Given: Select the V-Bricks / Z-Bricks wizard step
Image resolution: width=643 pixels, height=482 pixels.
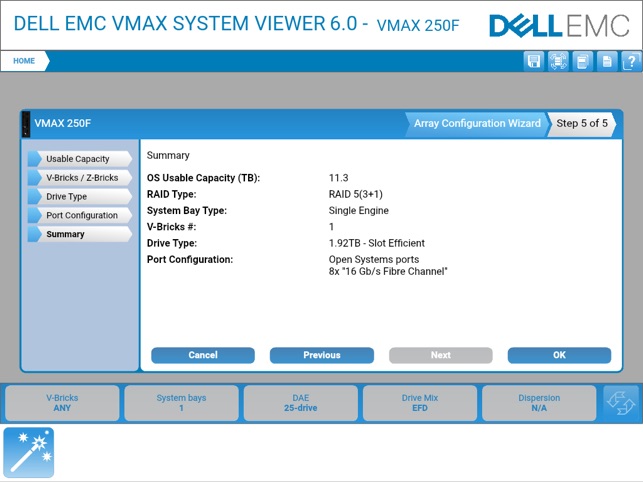Looking at the screenshot, I should pyautogui.click(x=80, y=178).
